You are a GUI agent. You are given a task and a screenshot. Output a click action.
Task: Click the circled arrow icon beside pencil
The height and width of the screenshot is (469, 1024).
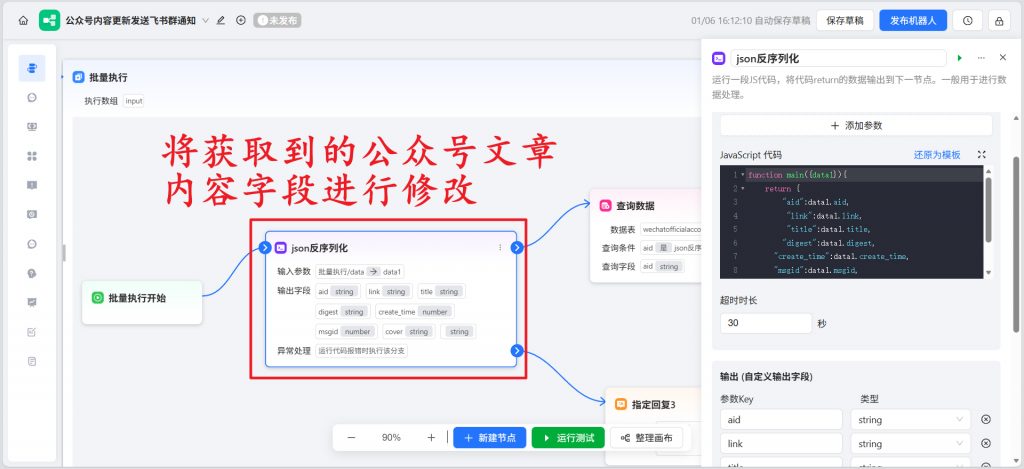(241, 20)
